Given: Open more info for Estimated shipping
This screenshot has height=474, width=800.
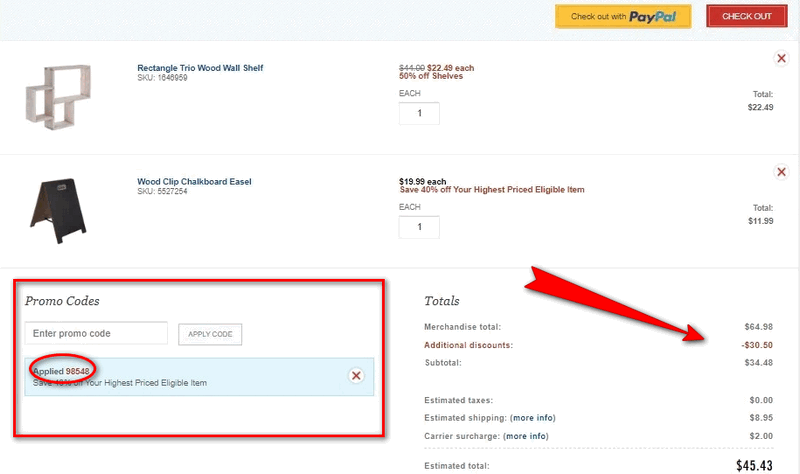Looking at the screenshot, I should 532,417.
